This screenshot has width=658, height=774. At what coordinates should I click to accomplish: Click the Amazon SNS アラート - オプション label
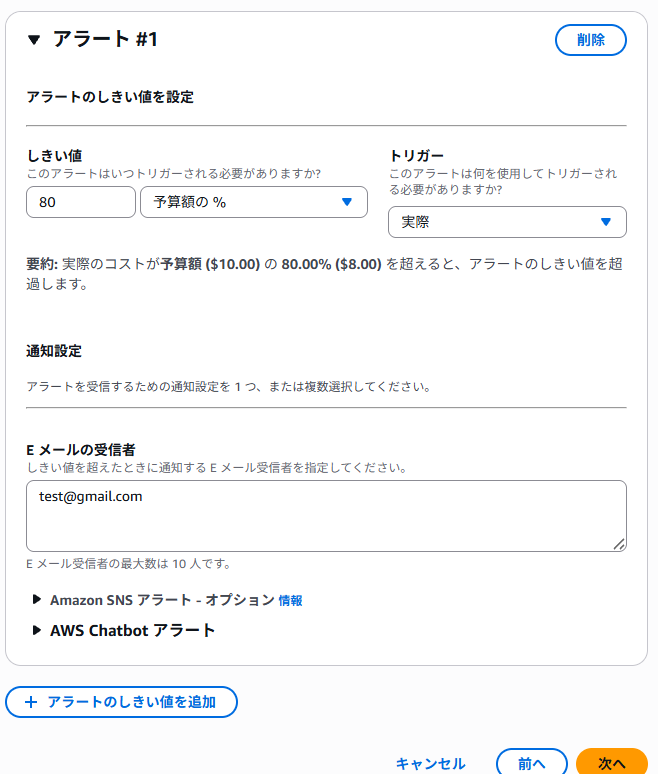[162, 600]
